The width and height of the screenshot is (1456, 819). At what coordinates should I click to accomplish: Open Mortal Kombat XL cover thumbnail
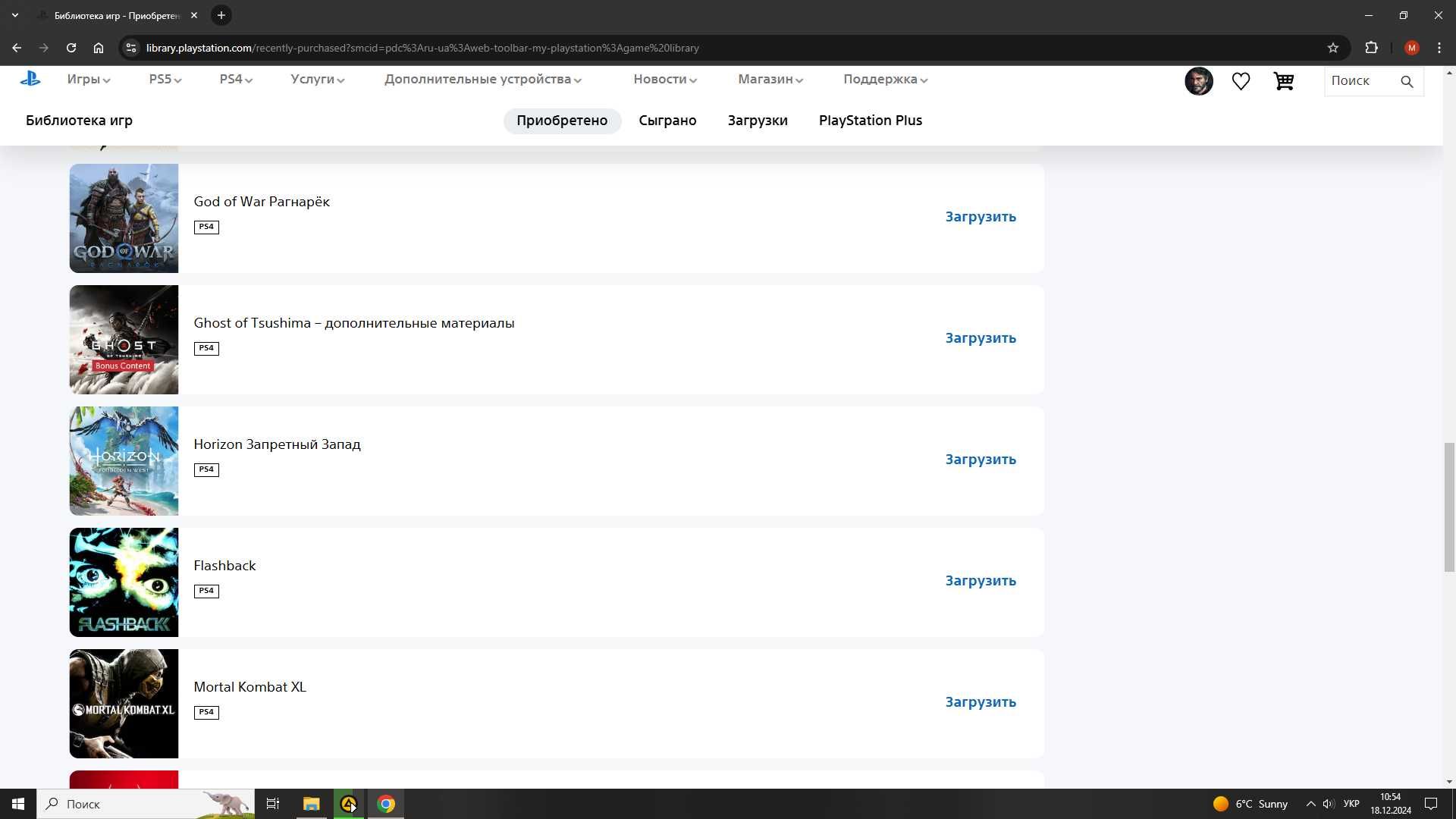tap(124, 704)
